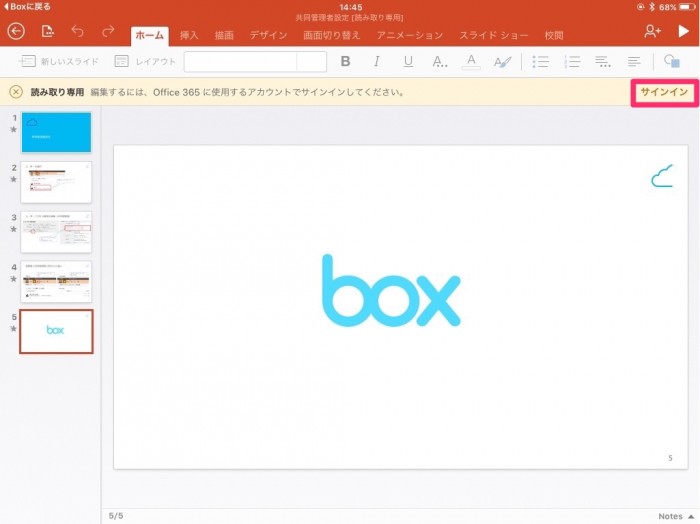This screenshot has height=524, width=700.
Task: Tap the サインイン sign-in button
Action: tap(664, 92)
